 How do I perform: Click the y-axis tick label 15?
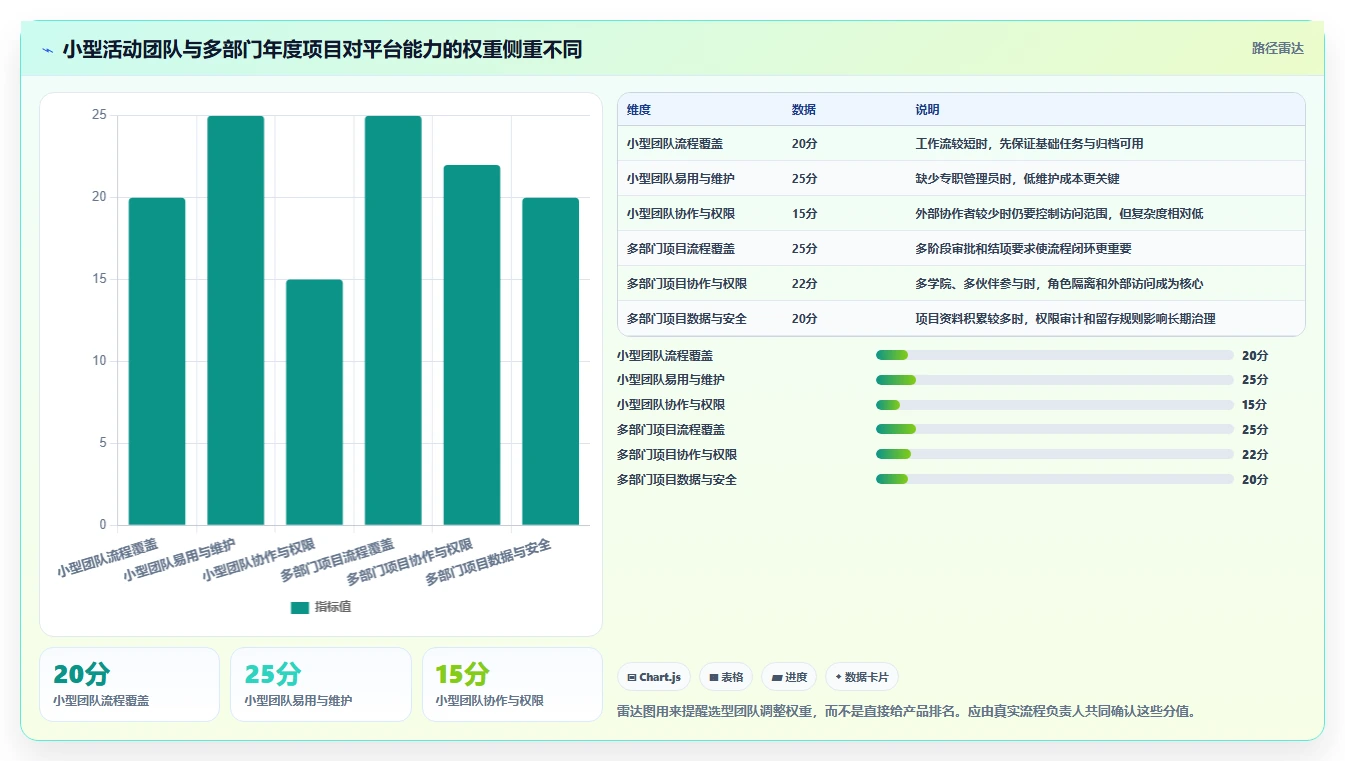click(x=99, y=279)
